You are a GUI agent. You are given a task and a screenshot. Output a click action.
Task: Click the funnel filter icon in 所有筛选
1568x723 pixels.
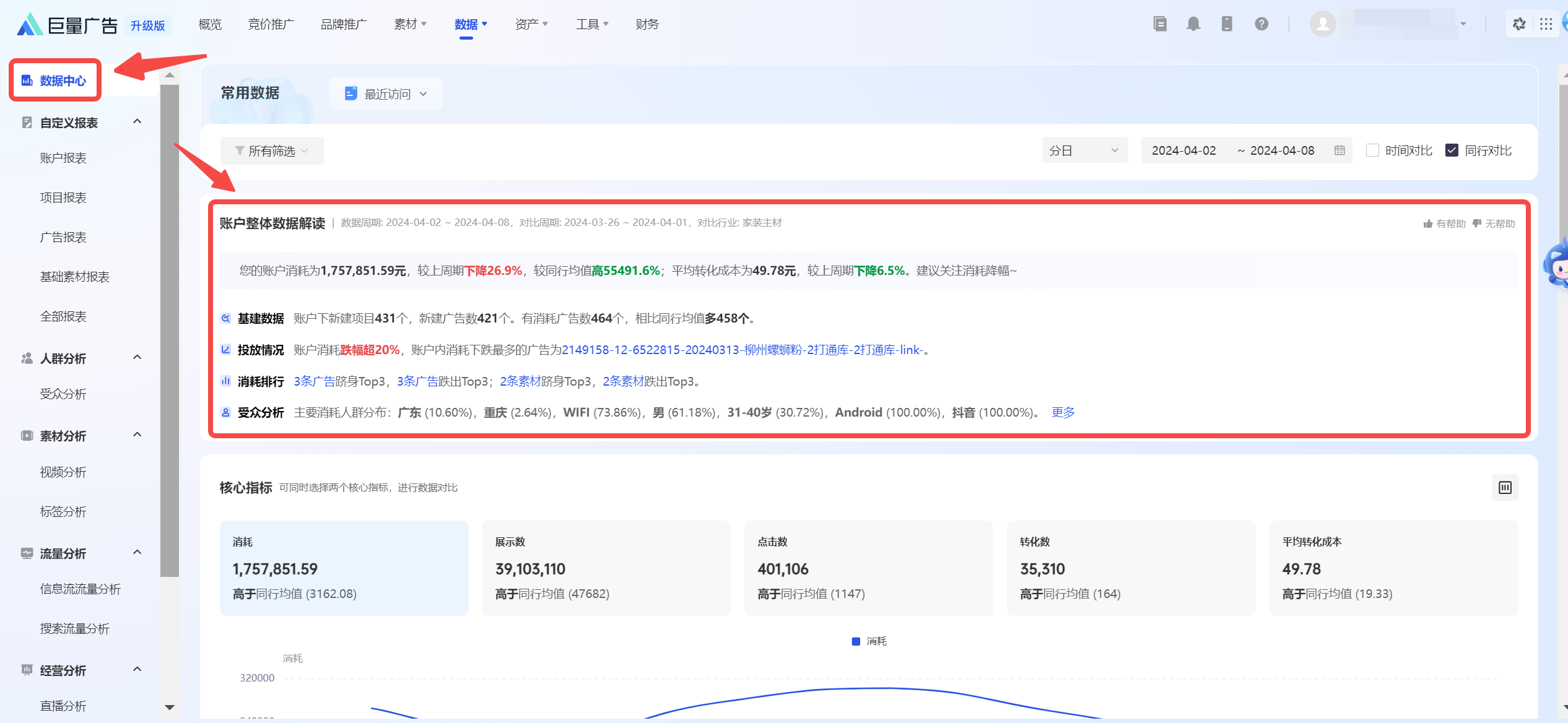240,150
